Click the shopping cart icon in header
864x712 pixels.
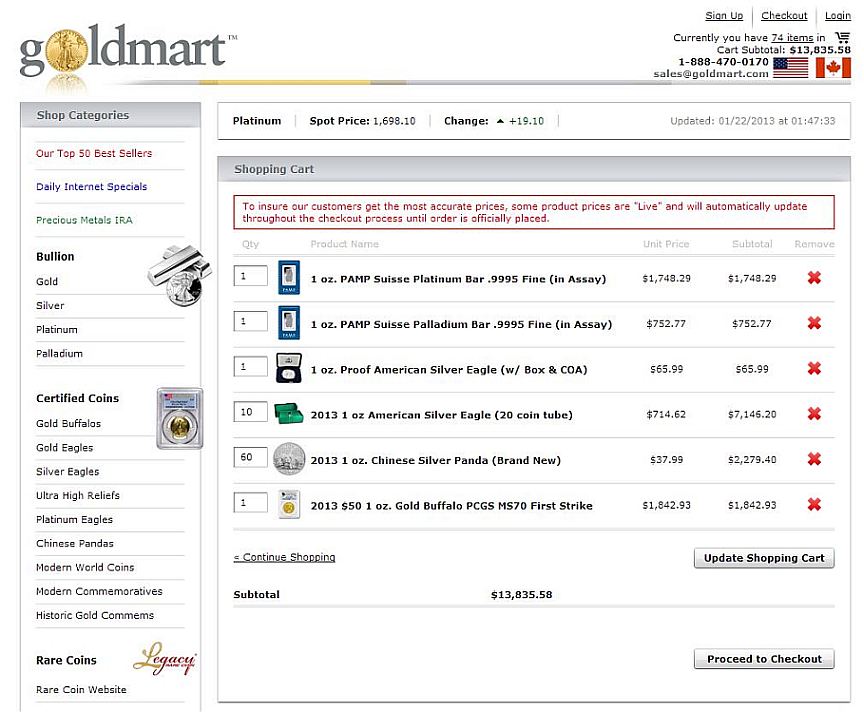tap(843, 37)
